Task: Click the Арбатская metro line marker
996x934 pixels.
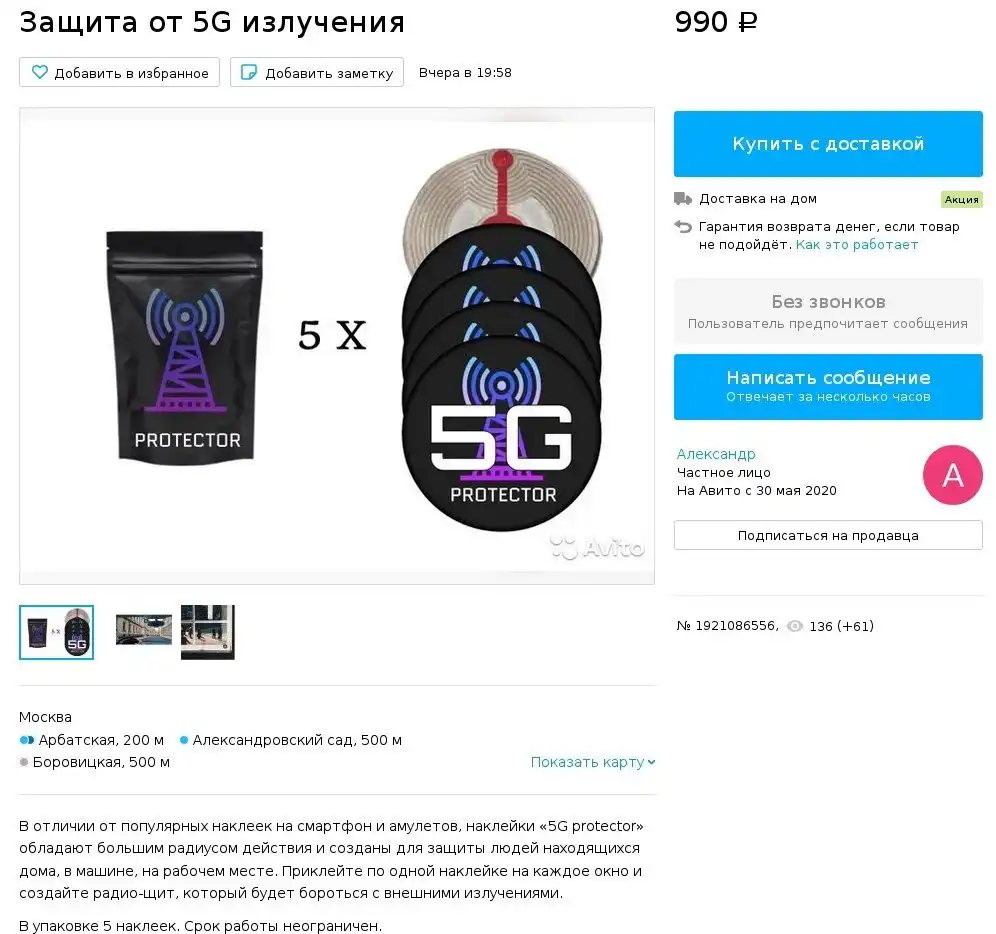Action: coord(27,740)
